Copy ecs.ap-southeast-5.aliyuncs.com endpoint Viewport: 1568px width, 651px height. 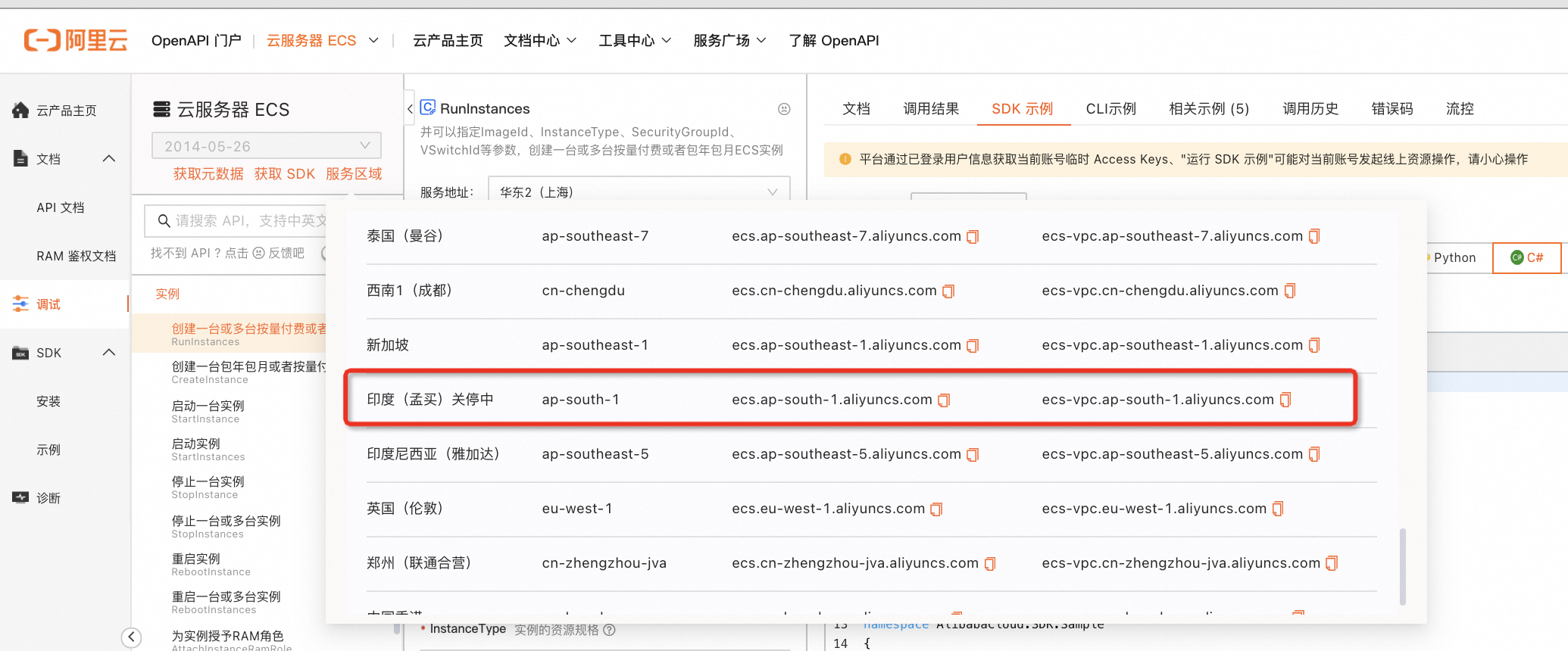[x=973, y=455]
